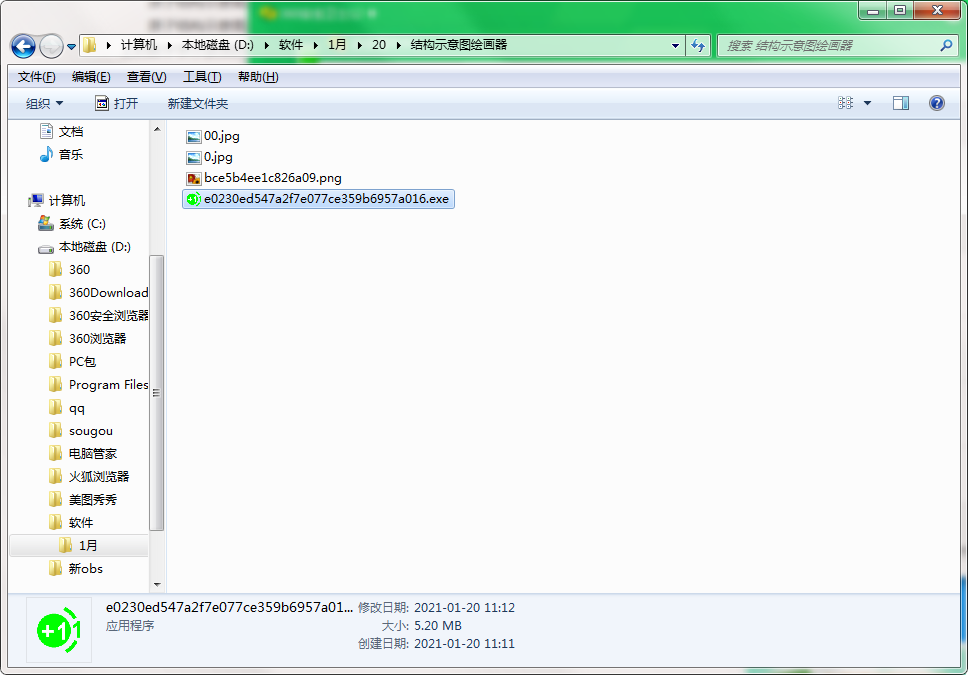Open the view options dropdown arrow
968x675 pixels.
tap(867, 103)
